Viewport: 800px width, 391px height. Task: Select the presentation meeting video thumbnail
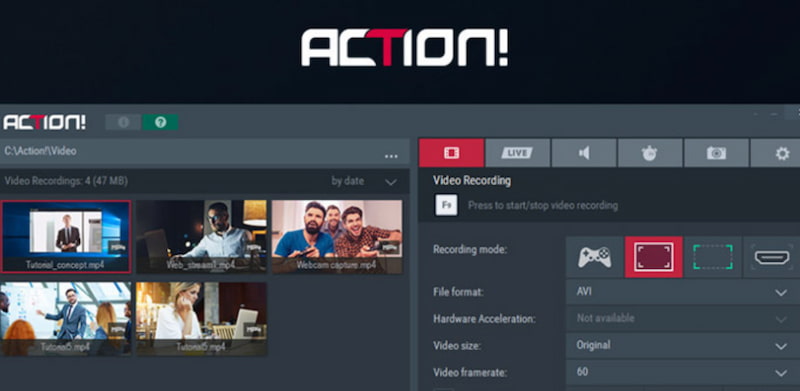coord(66,319)
